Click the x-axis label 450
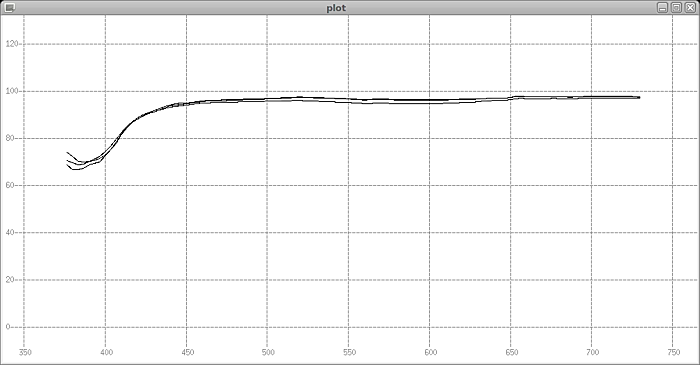 pos(188,353)
